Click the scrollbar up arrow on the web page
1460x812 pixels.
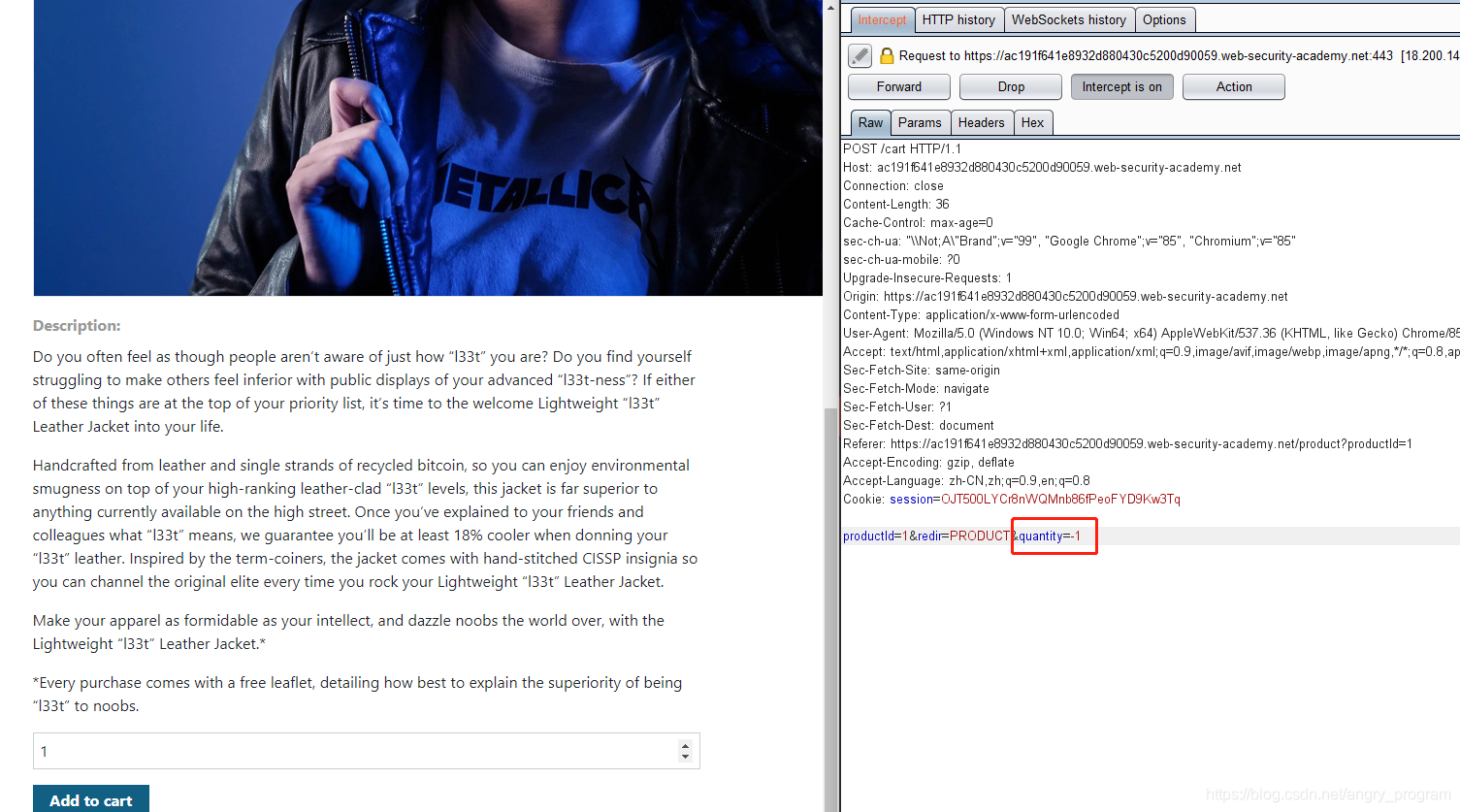(x=830, y=7)
